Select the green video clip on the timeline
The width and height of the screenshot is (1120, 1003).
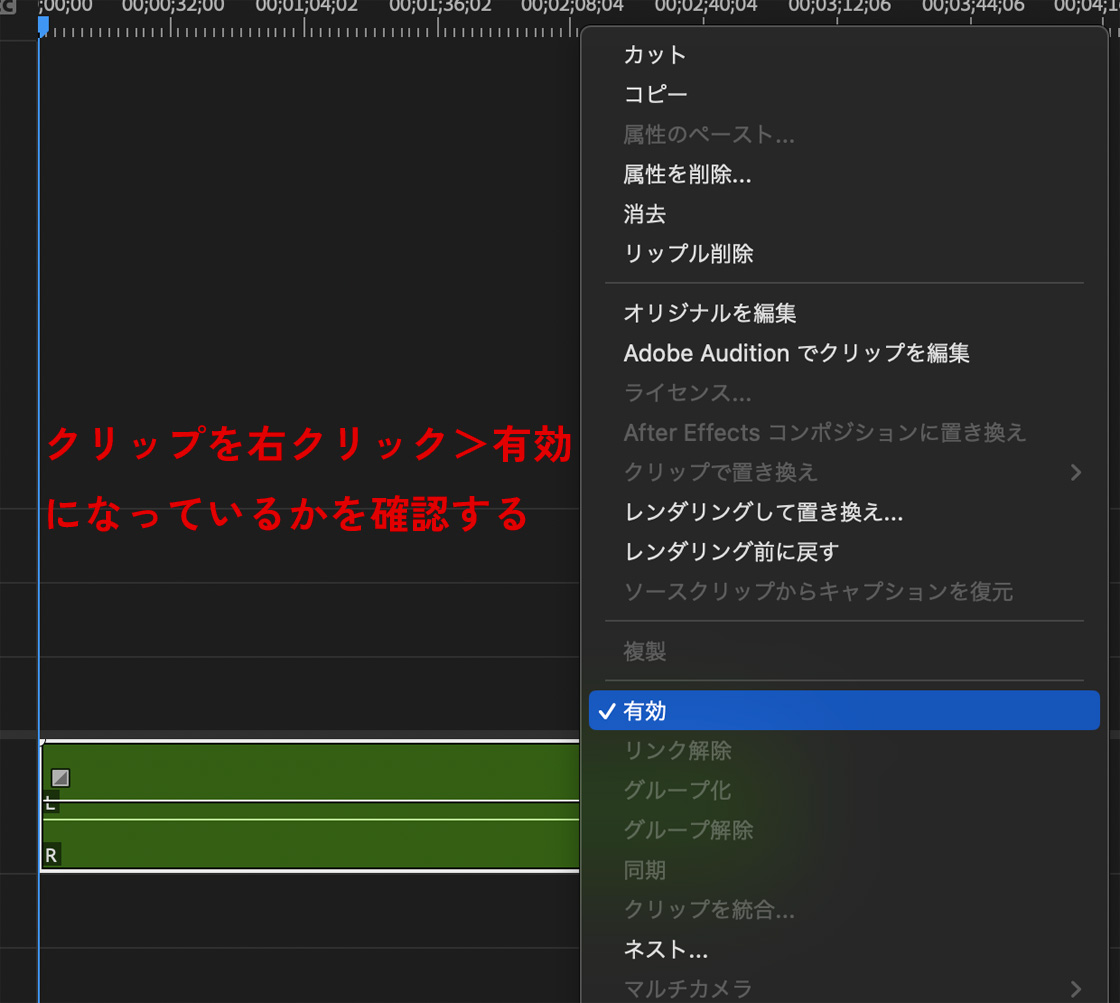311,771
